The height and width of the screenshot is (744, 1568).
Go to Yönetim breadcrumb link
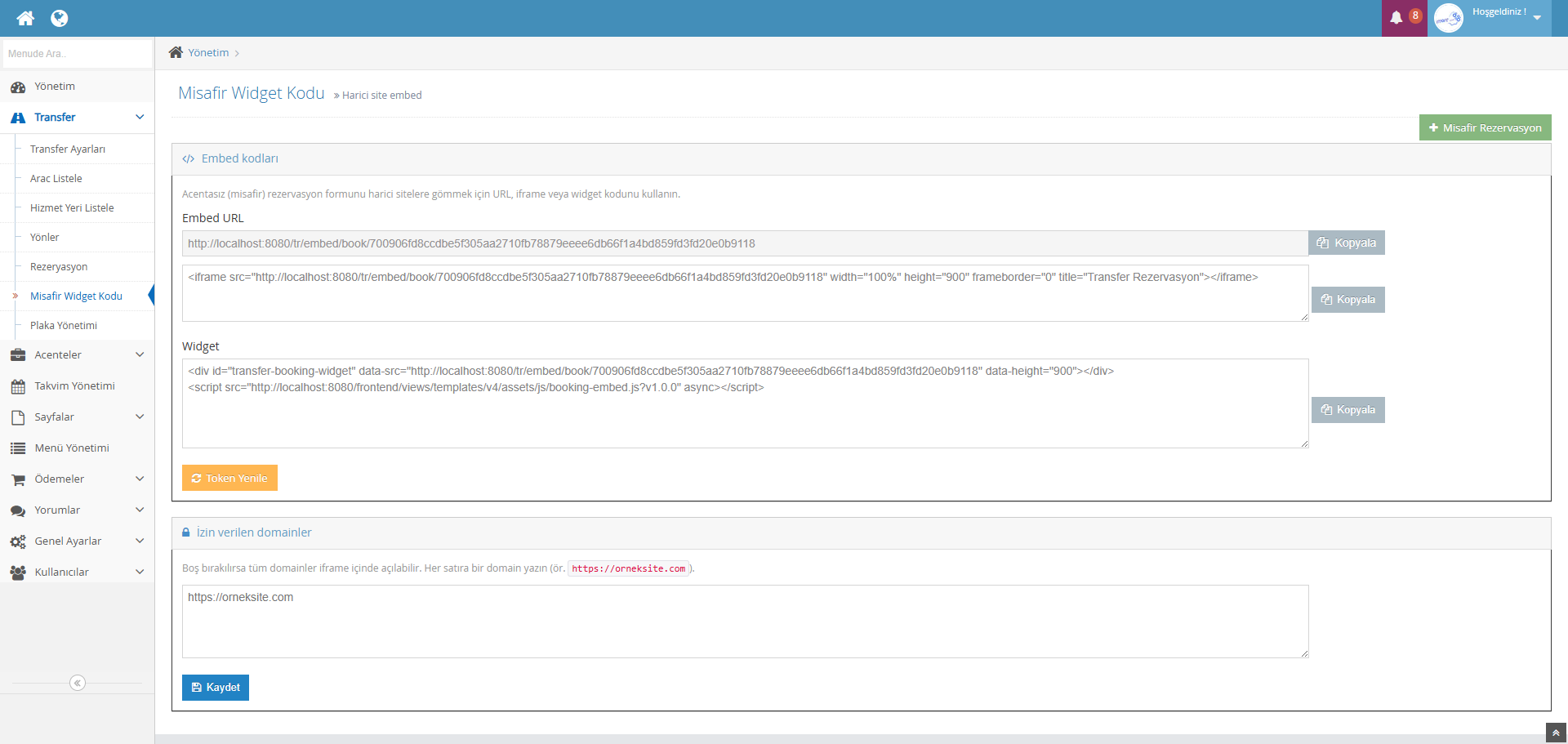tap(208, 52)
